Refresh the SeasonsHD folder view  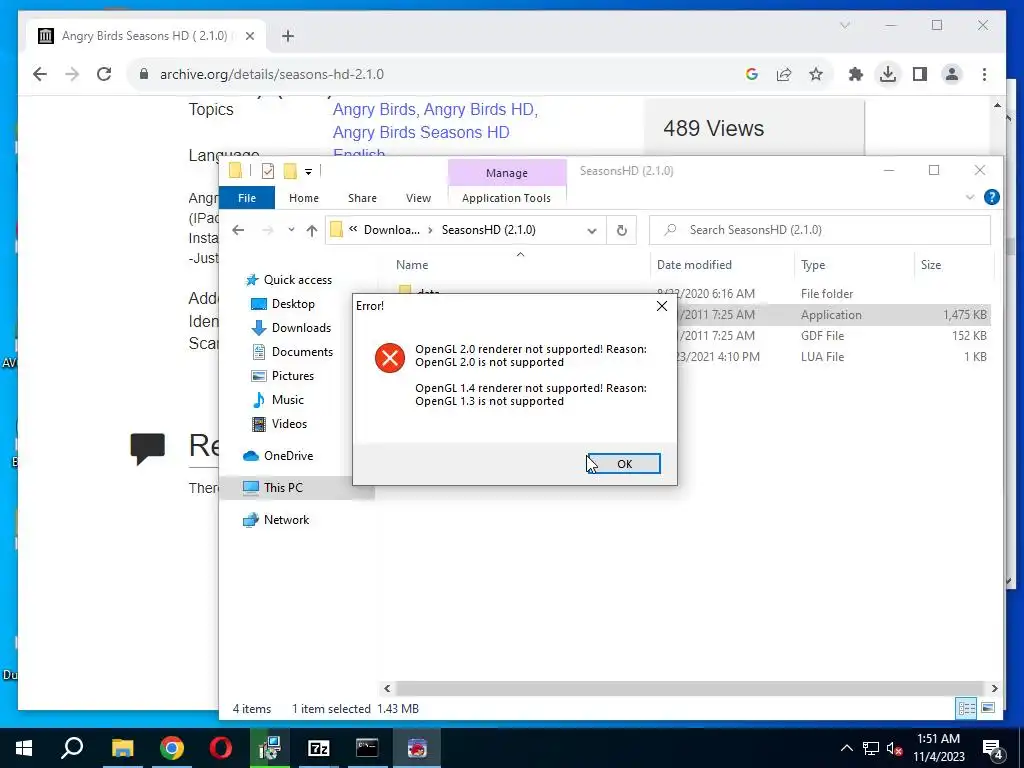tap(621, 230)
